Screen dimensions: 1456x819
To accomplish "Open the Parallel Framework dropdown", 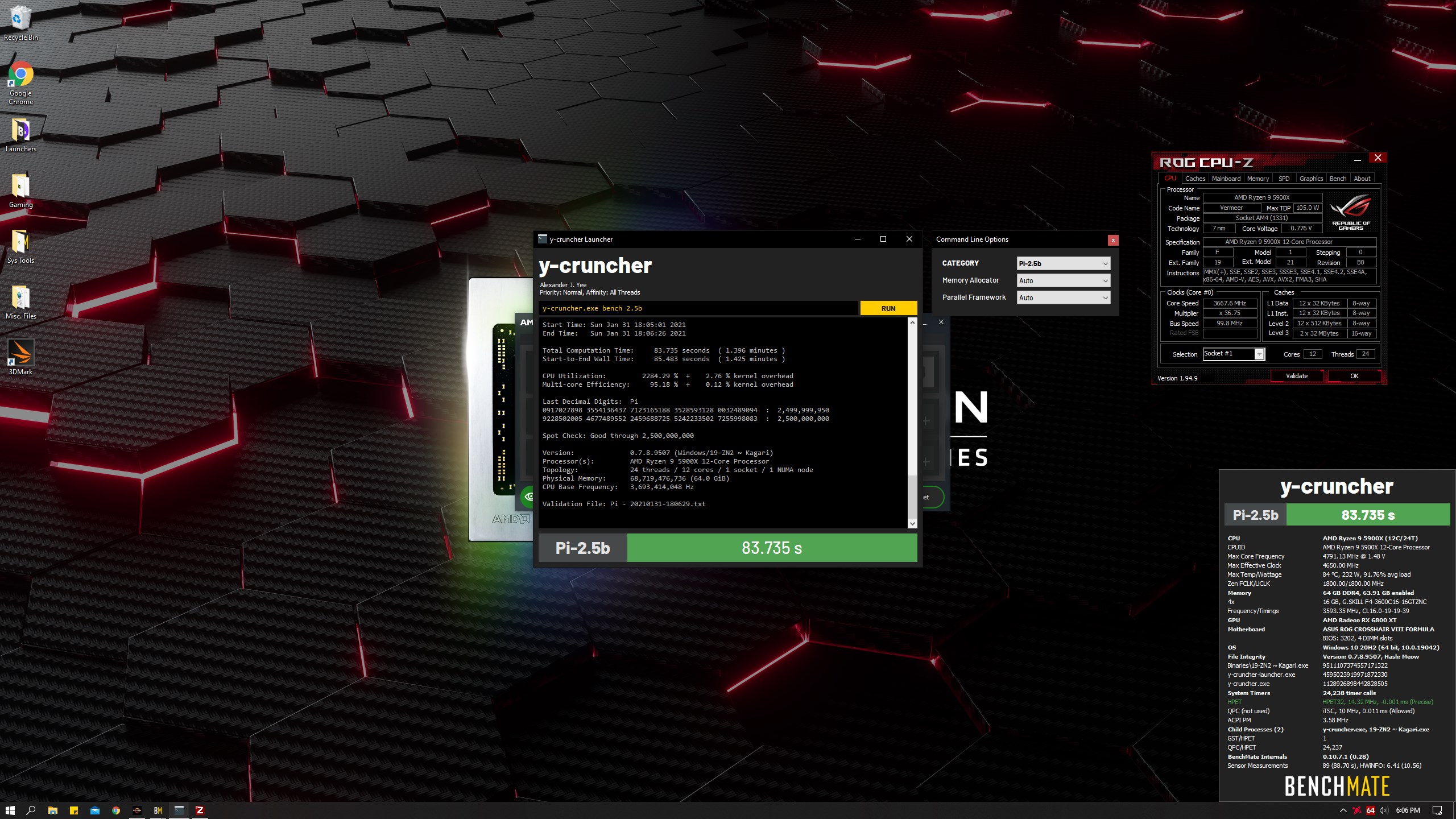I will pyautogui.click(x=1063, y=297).
